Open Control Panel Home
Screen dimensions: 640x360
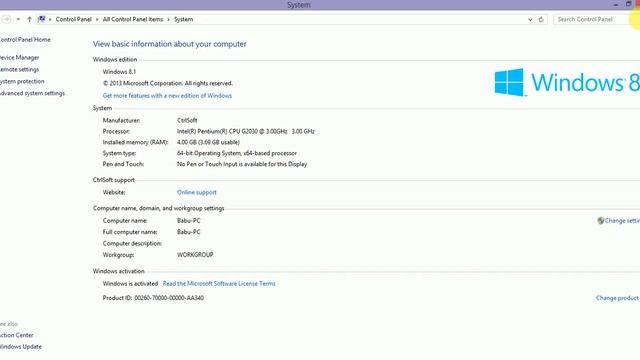[x=25, y=40]
